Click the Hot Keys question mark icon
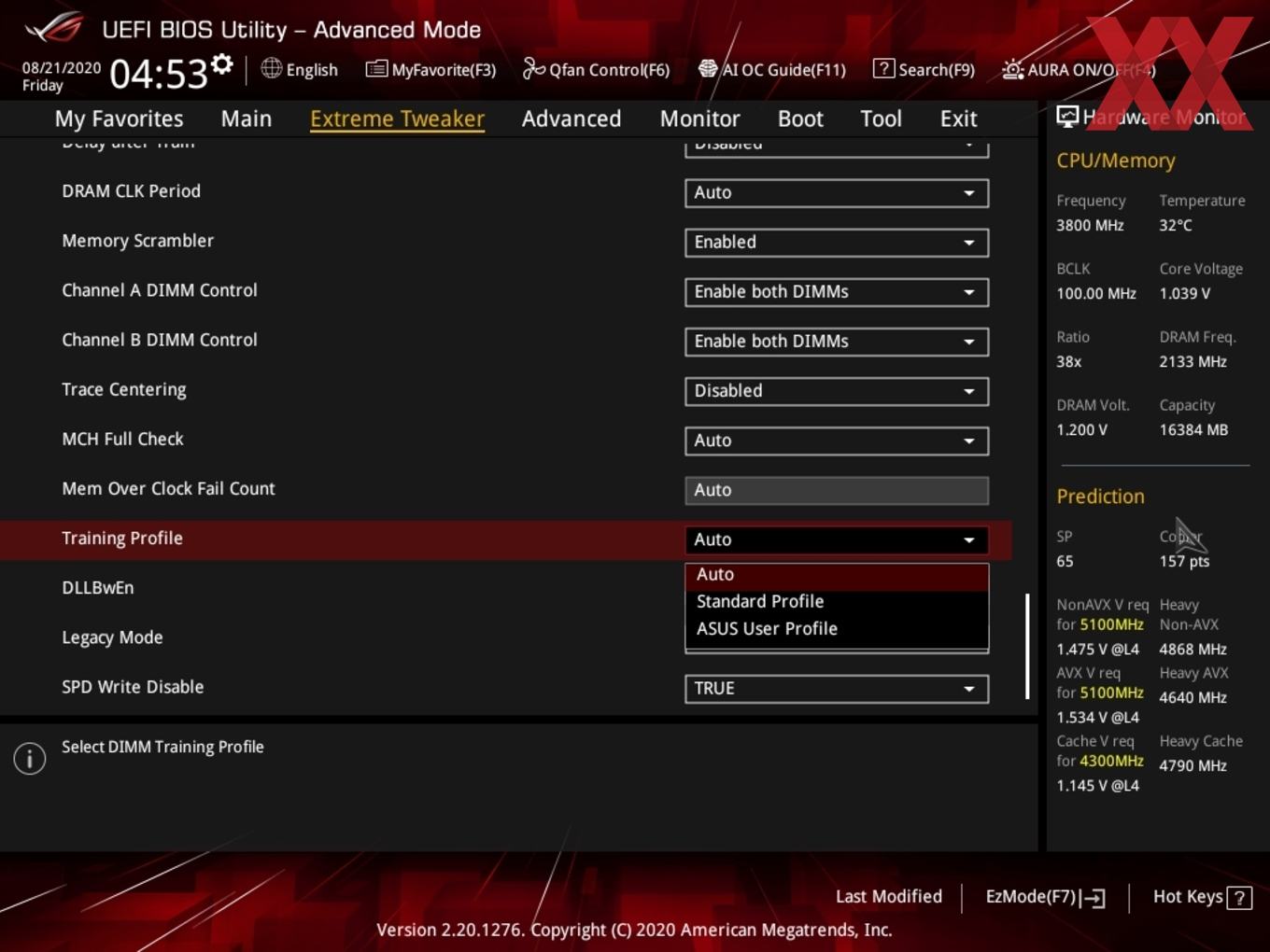This screenshot has width=1270, height=952. 1239,898
